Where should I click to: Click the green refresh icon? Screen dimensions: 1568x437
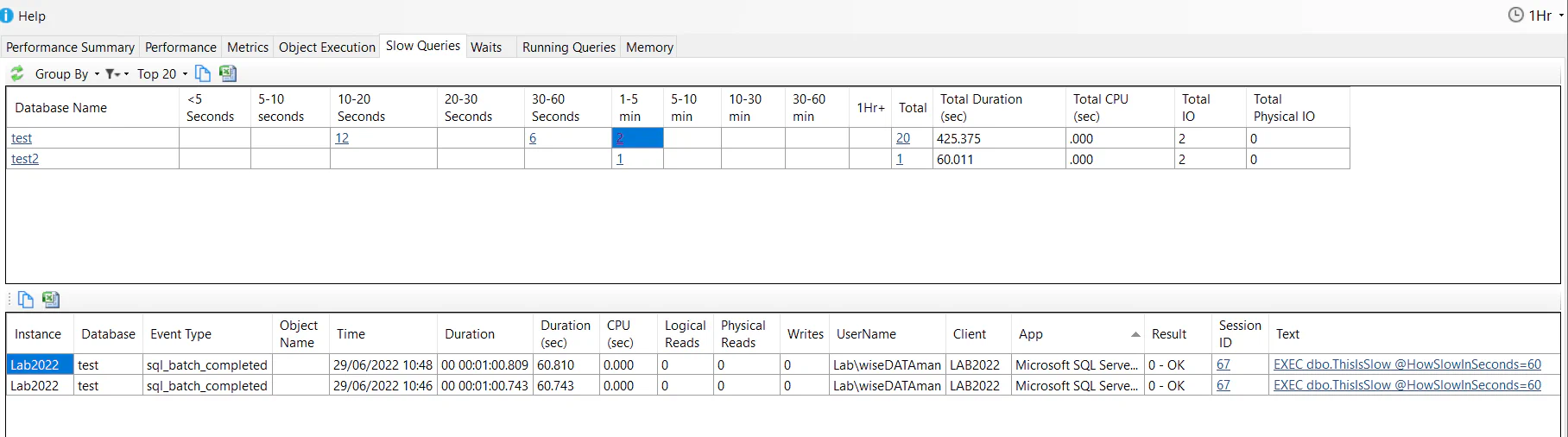16,73
